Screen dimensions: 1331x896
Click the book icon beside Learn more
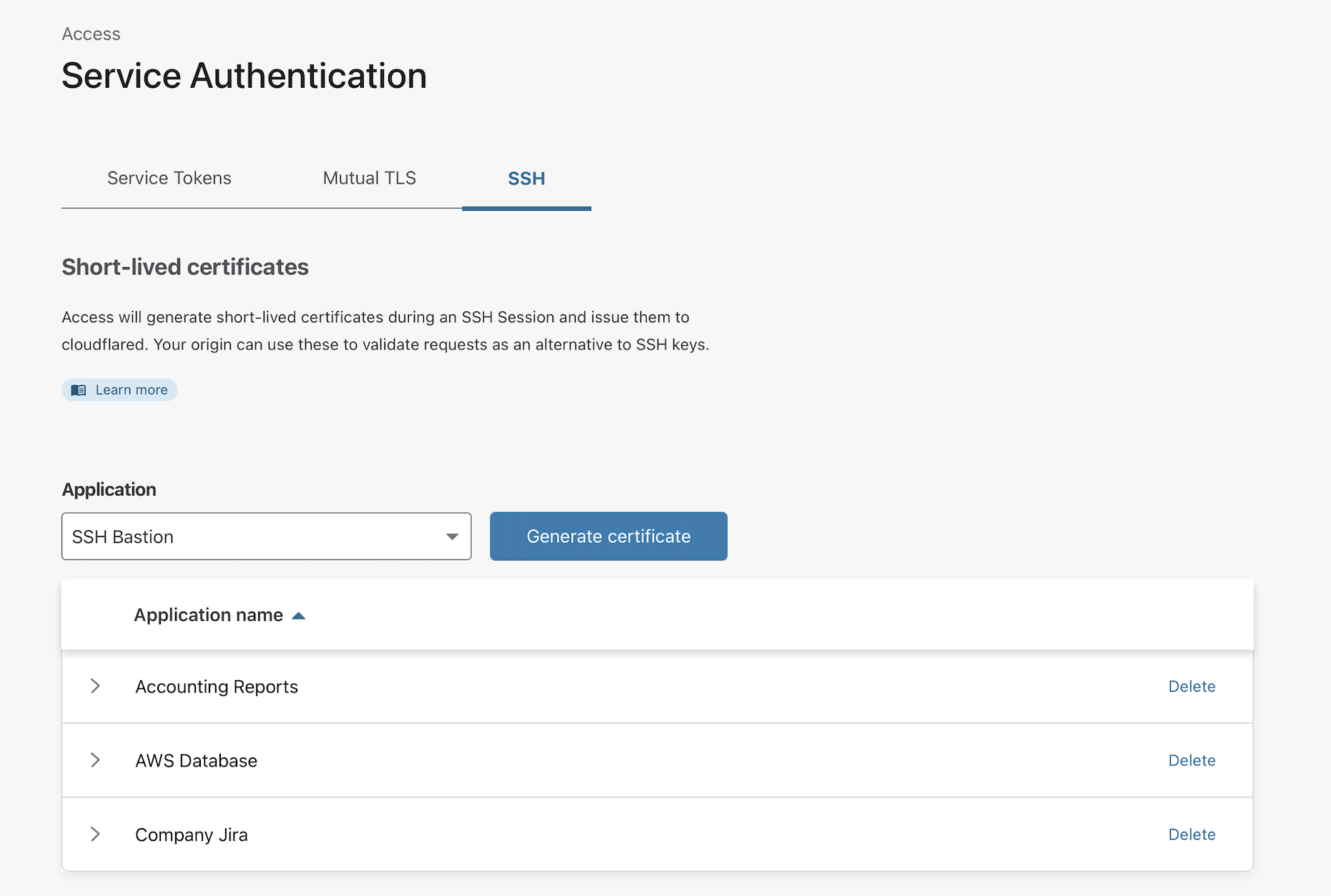pos(79,390)
